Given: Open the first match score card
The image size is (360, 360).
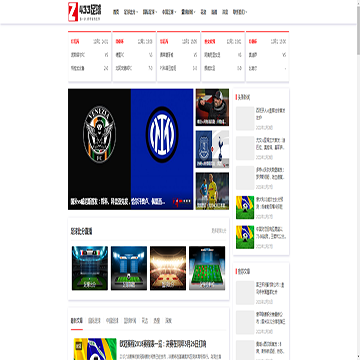Looking at the screenshot, I should 90,56.
